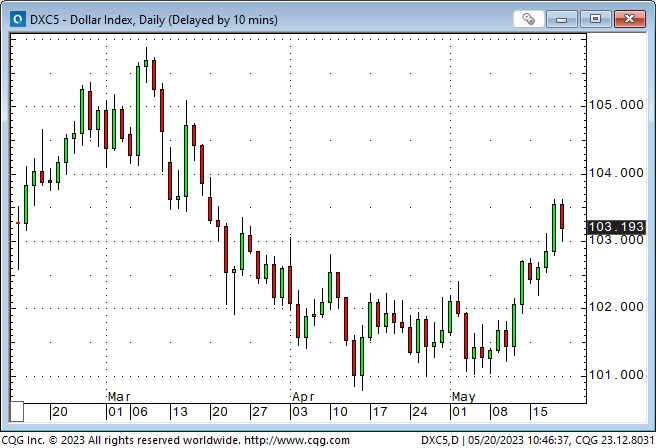Click the 102.000 price axis label

(616, 307)
